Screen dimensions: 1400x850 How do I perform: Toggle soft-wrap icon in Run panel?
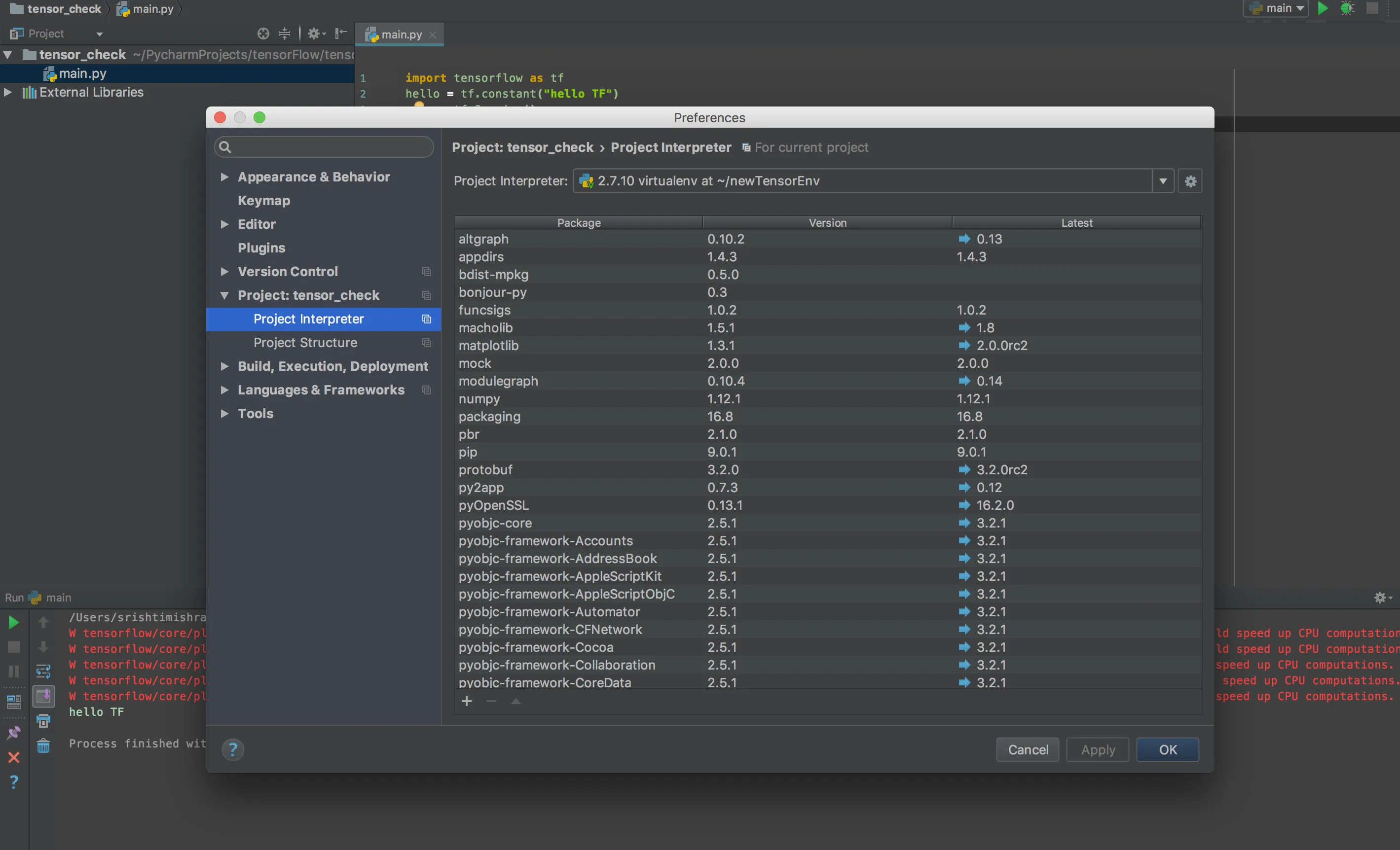[x=44, y=671]
